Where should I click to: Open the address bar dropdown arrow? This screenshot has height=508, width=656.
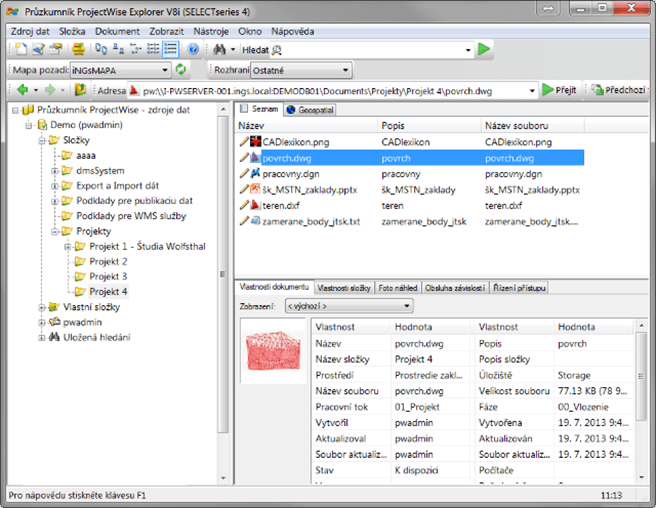click(x=532, y=91)
